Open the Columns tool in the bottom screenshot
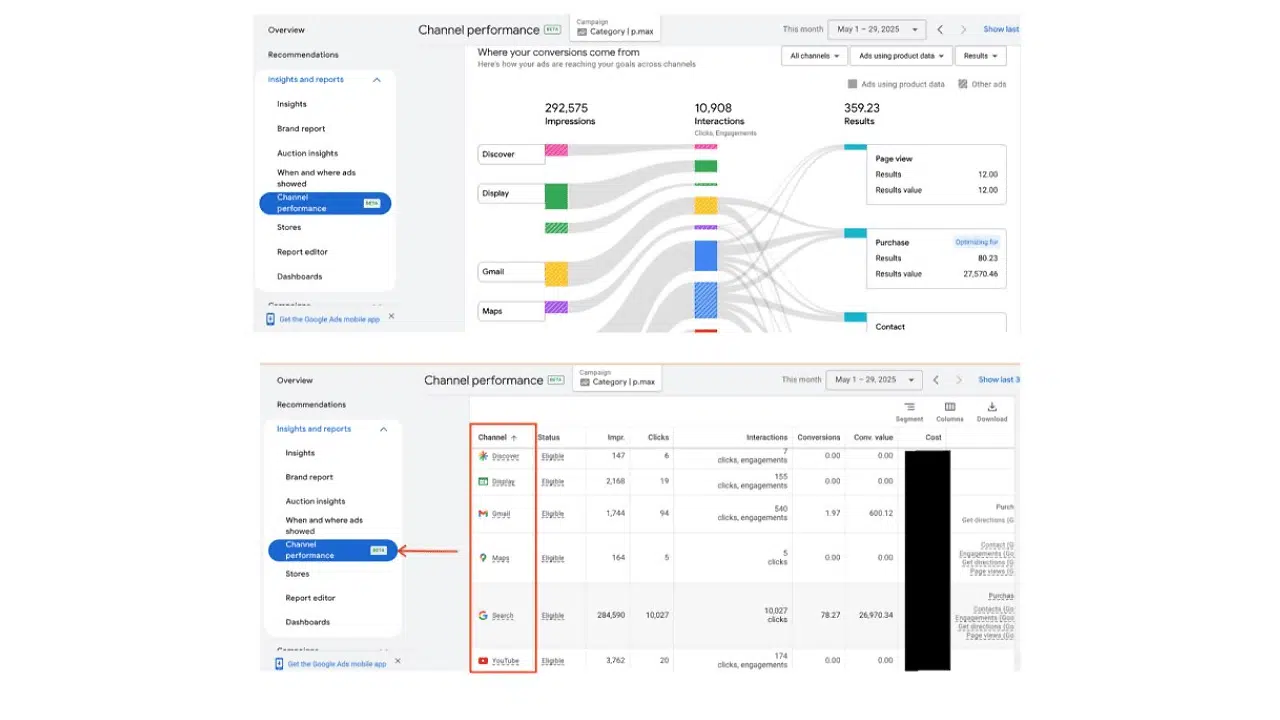This screenshot has width=1280, height=720. click(950, 412)
